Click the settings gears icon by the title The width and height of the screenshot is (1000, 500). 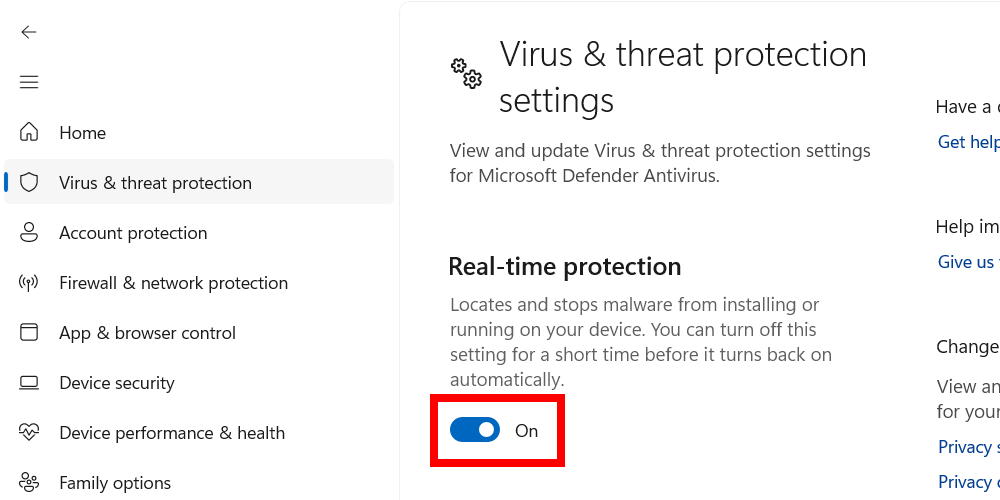coord(466,73)
